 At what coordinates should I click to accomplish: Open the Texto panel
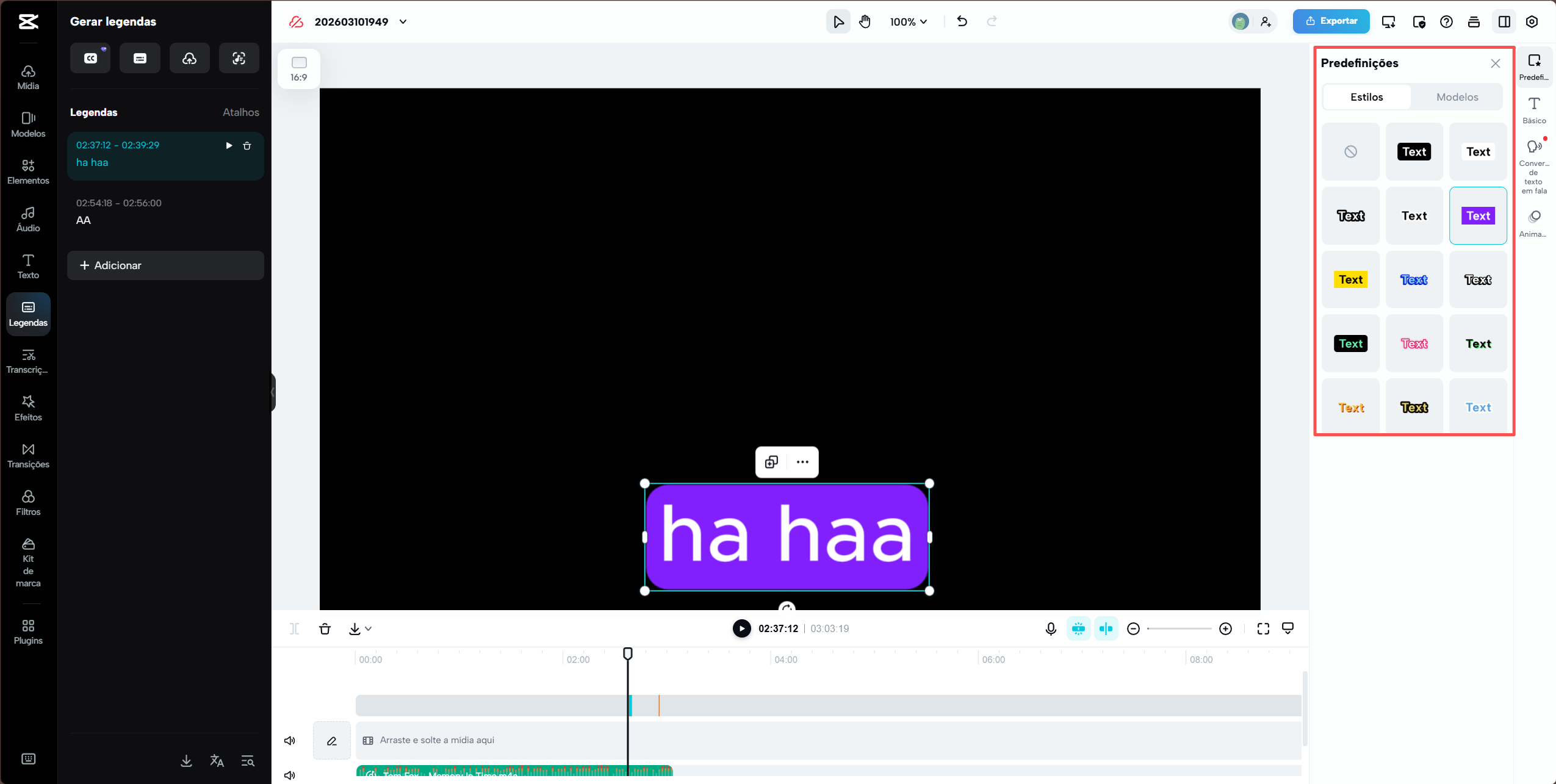tap(28, 265)
